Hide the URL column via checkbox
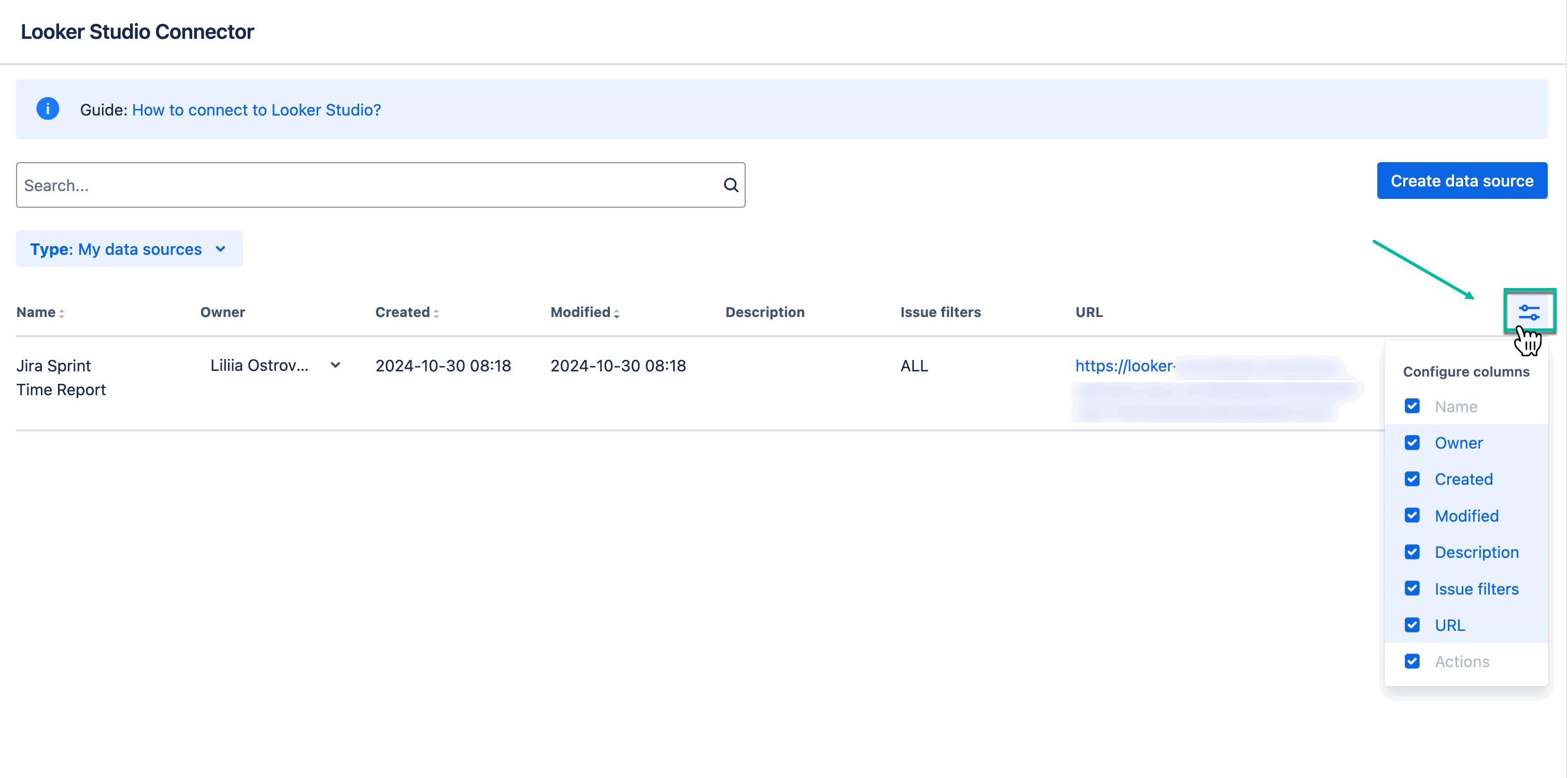This screenshot has width=1568, height=778. point(1412,625)
